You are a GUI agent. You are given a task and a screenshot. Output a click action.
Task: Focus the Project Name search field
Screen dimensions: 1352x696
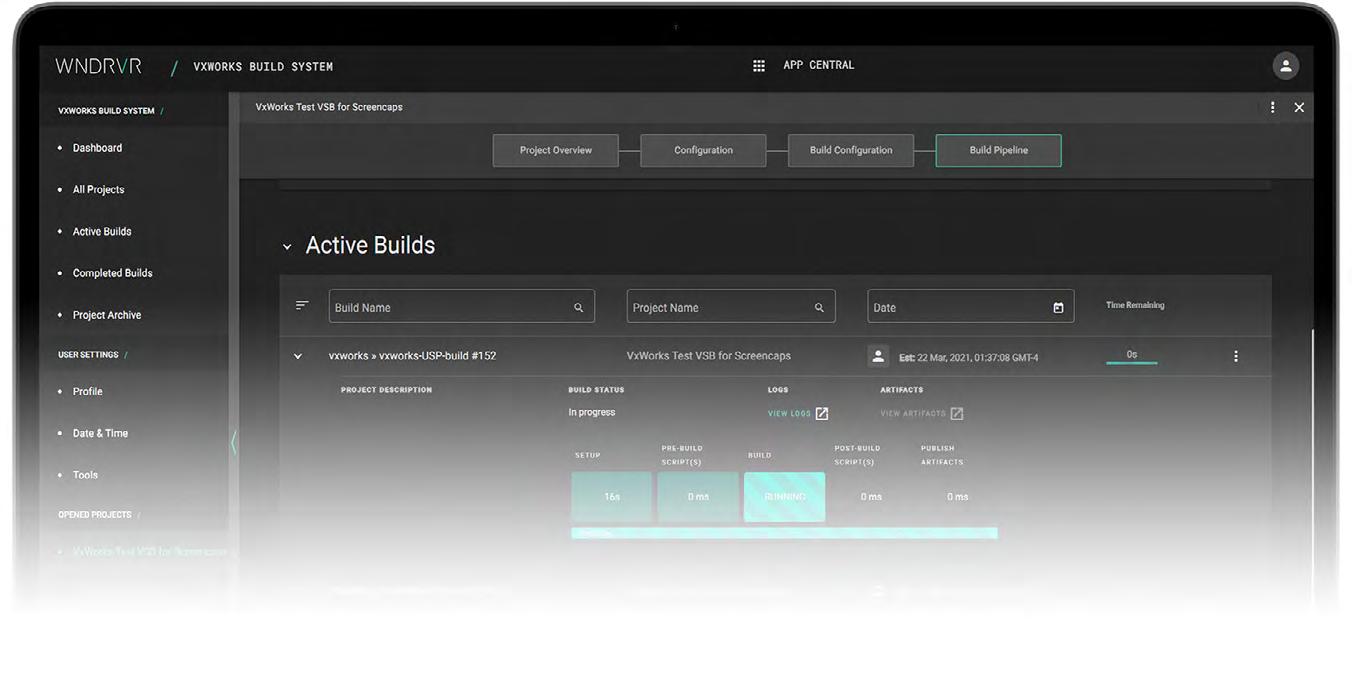pos(730,307)
